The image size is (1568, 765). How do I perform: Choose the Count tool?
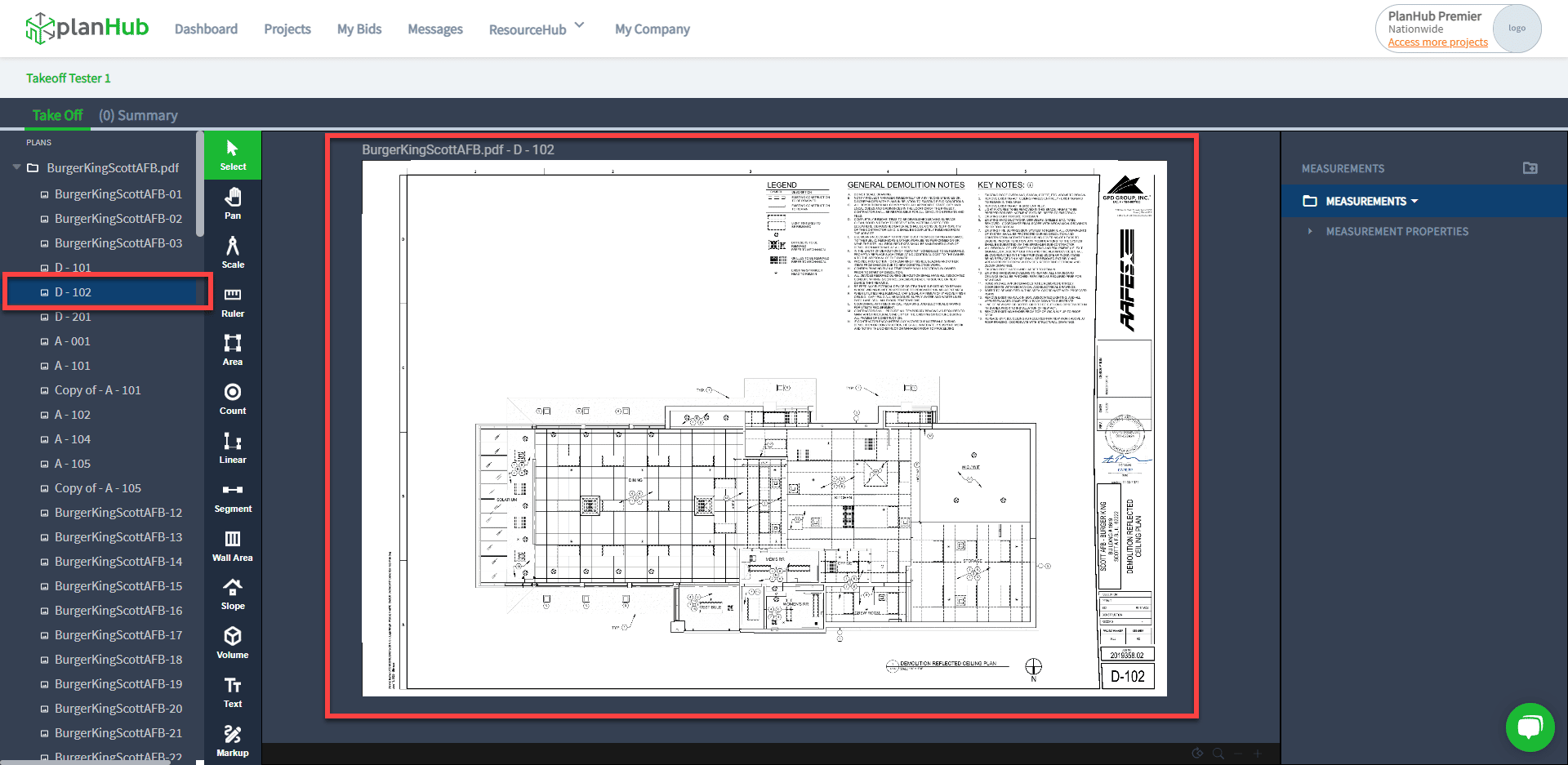tap(232, 398)
